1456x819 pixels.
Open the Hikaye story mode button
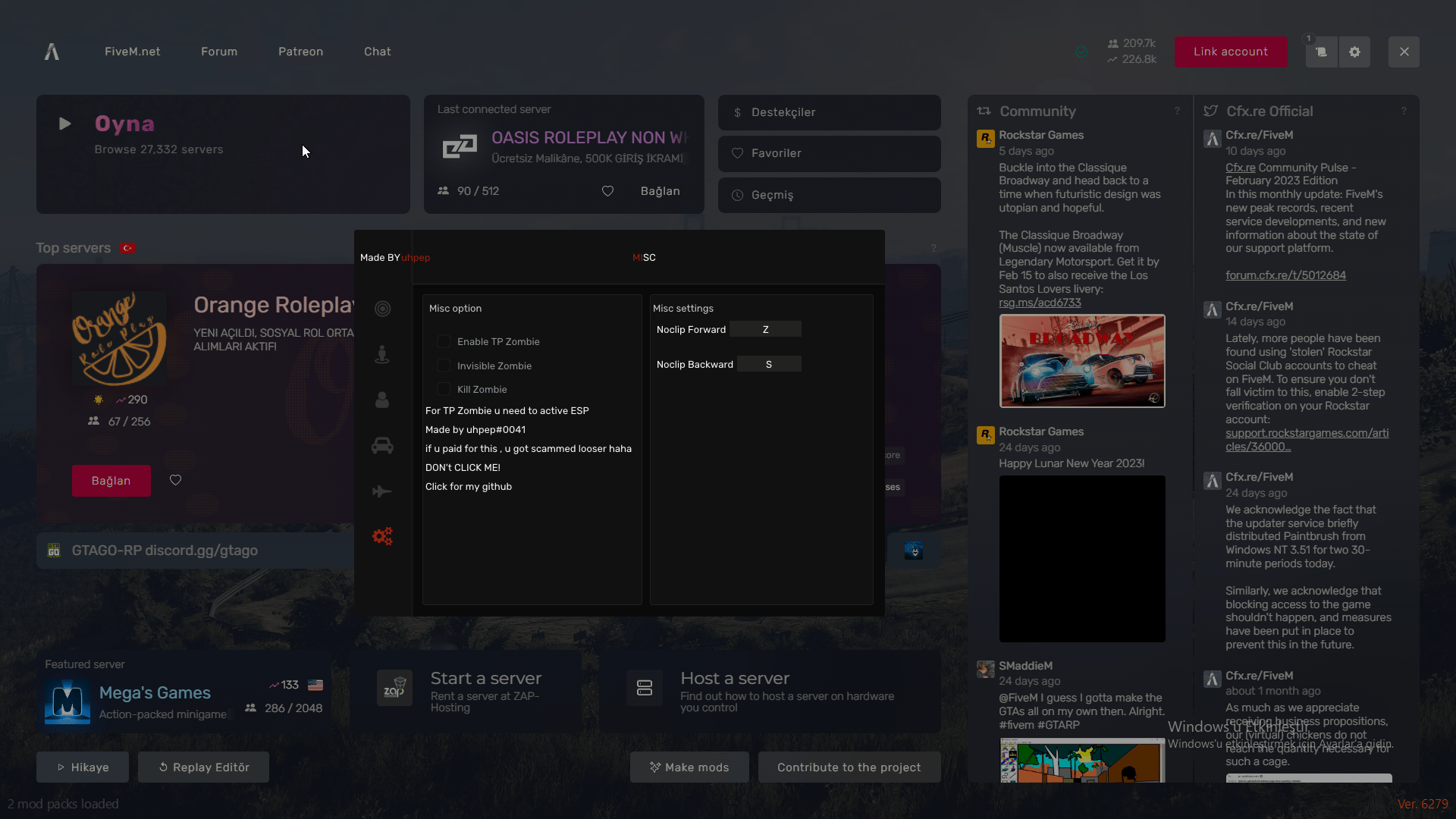83,767
